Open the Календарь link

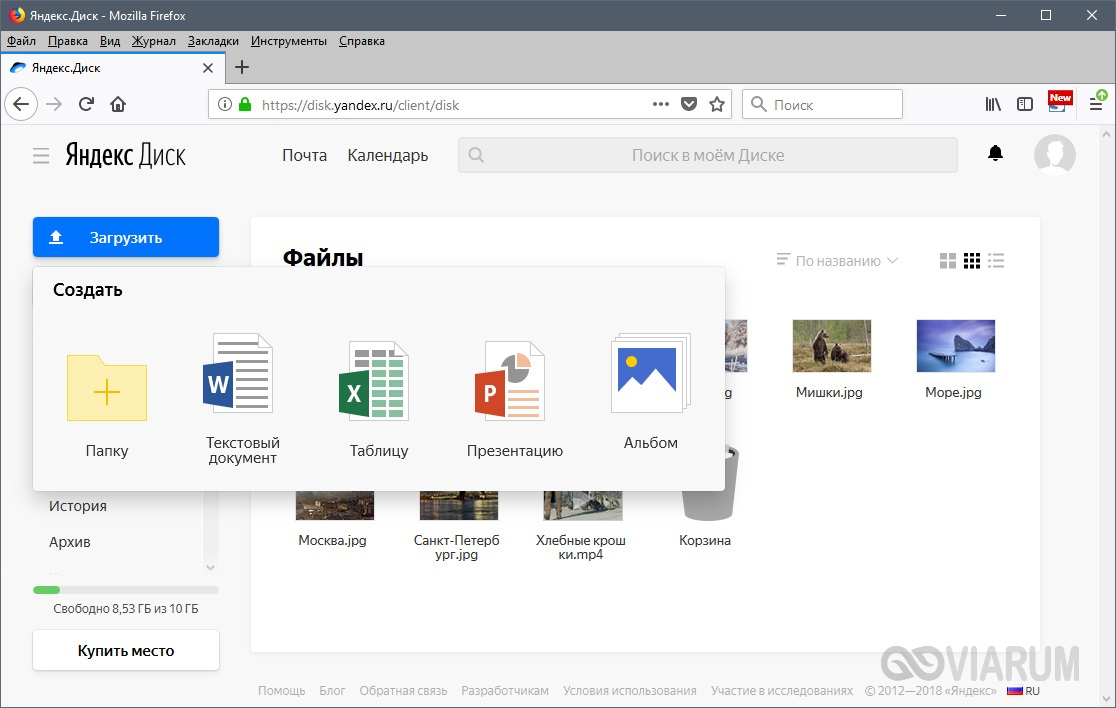tap(388, 155)
